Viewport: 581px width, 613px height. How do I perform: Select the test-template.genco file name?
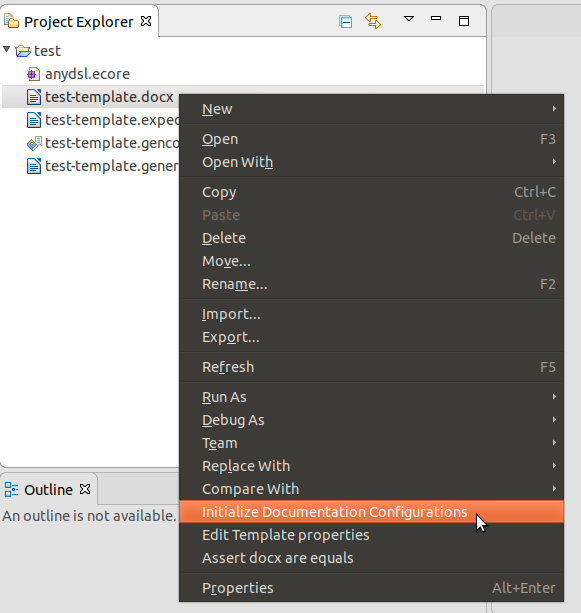pos(112,143)
